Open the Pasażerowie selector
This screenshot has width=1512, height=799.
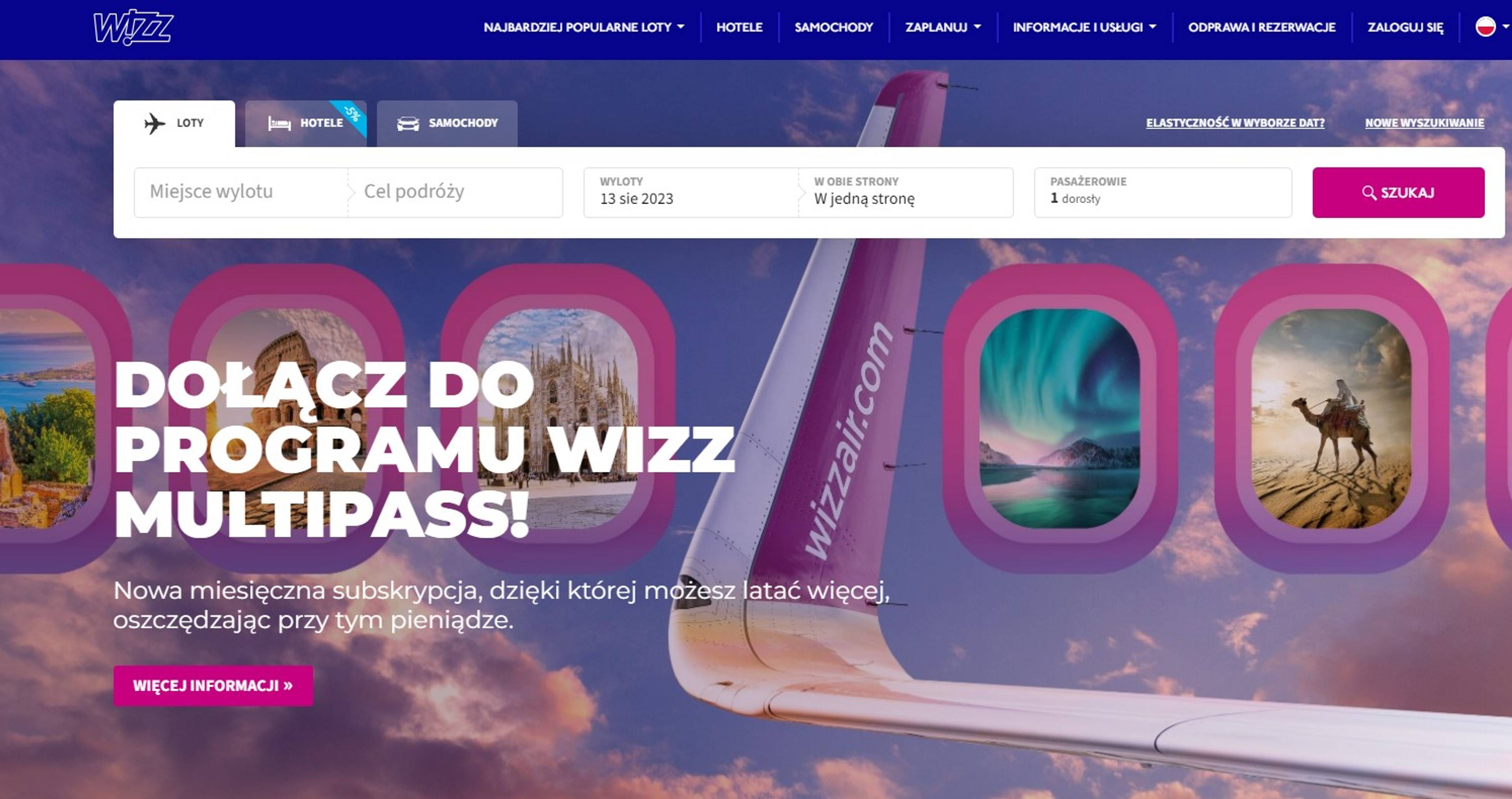(x=1163, y=193)
